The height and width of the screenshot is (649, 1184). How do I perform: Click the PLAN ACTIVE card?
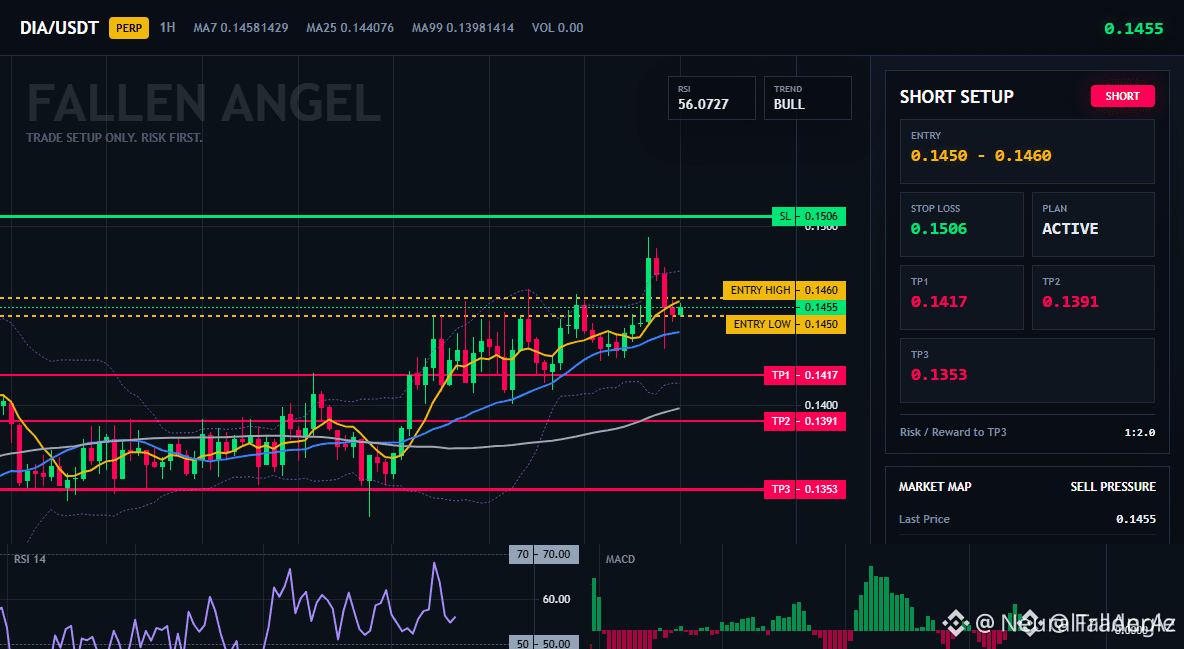[x=1093, y=224]
